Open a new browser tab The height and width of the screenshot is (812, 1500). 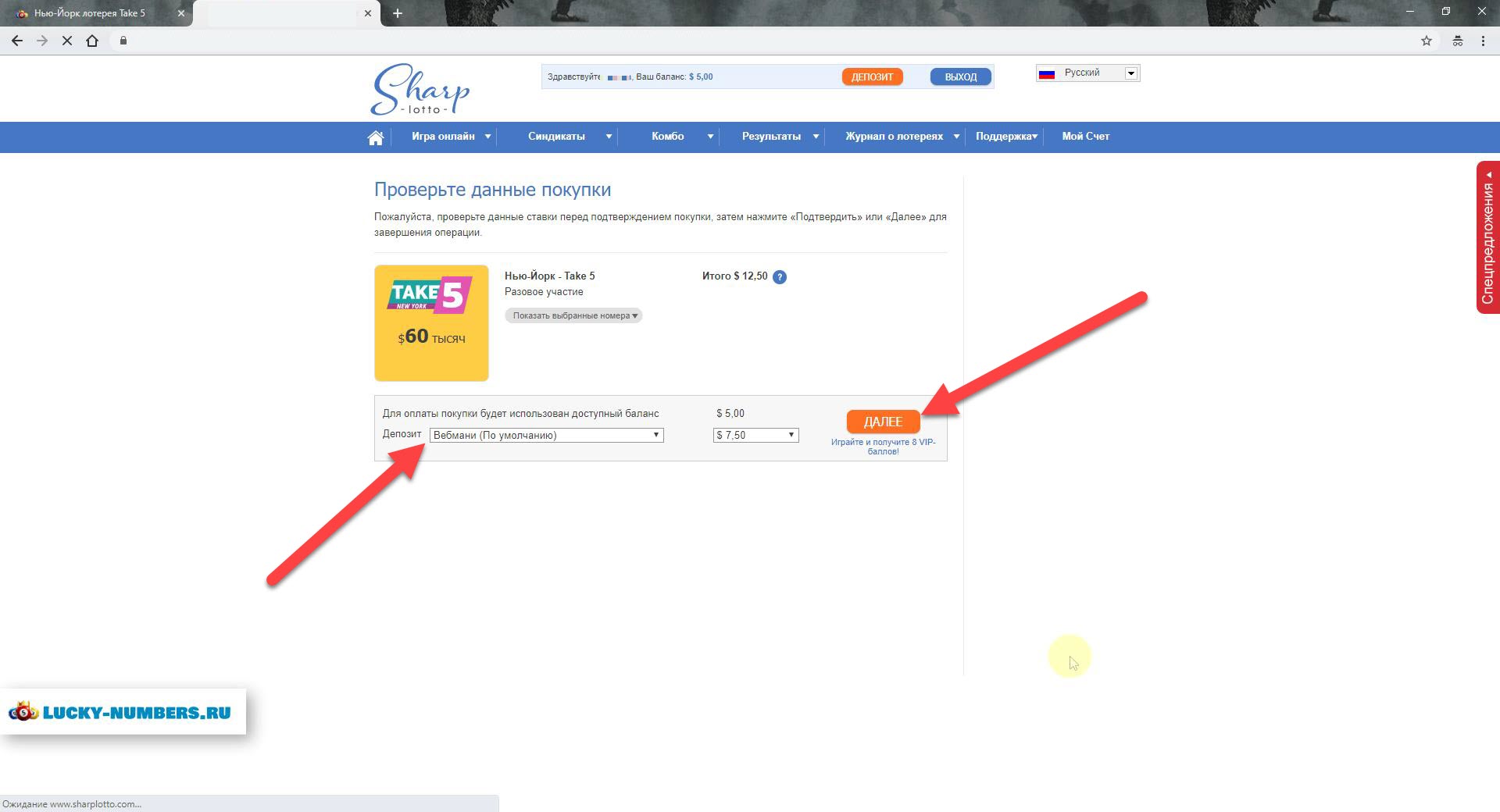397,13
